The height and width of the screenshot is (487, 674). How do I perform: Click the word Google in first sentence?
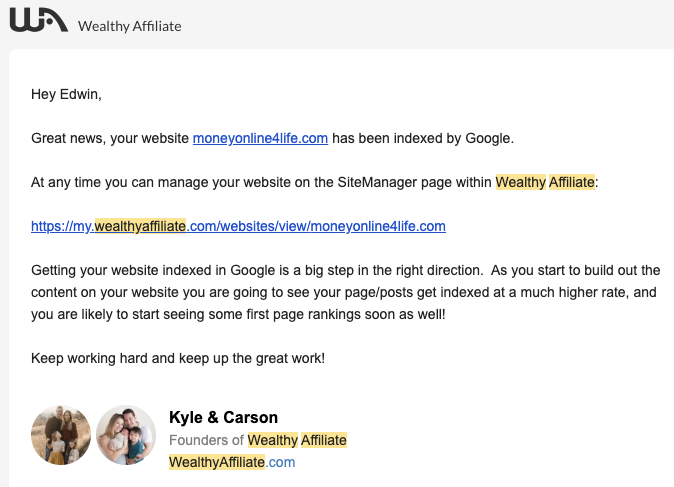tap(488, 138)
